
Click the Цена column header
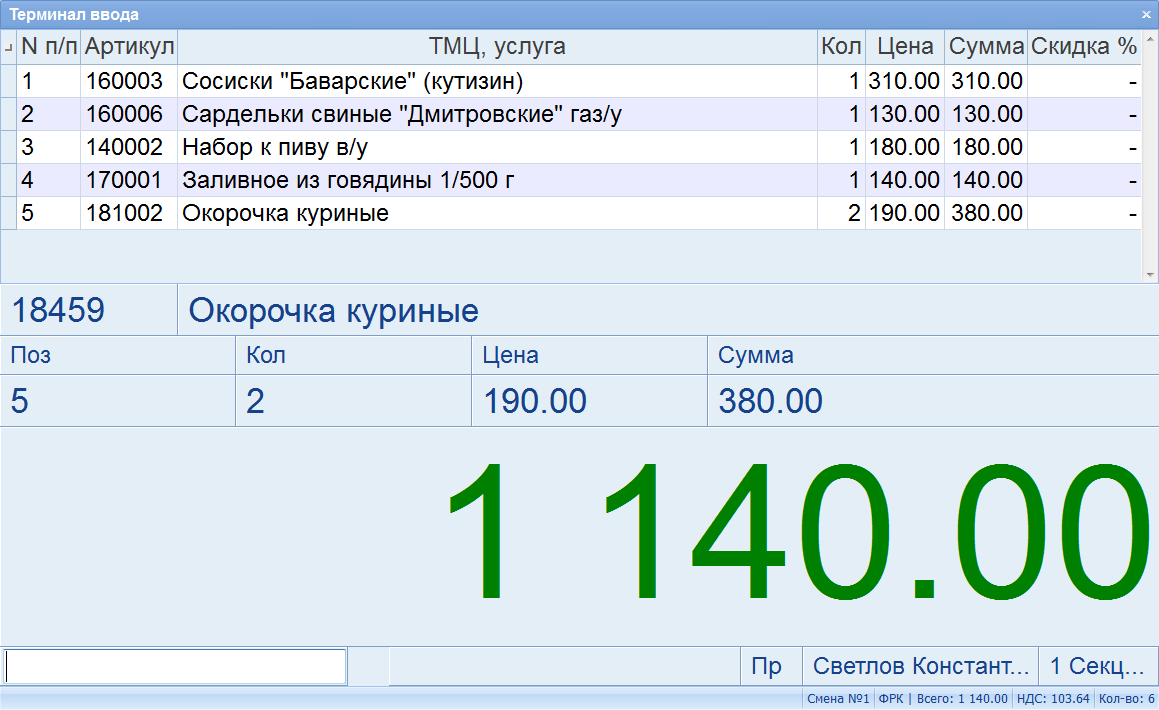904,46
